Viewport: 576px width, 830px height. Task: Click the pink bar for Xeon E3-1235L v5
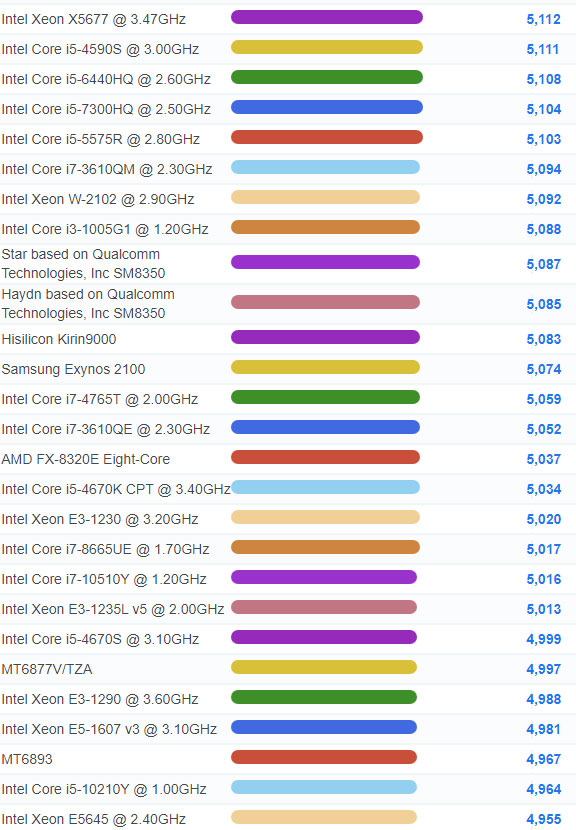(324, 607)
